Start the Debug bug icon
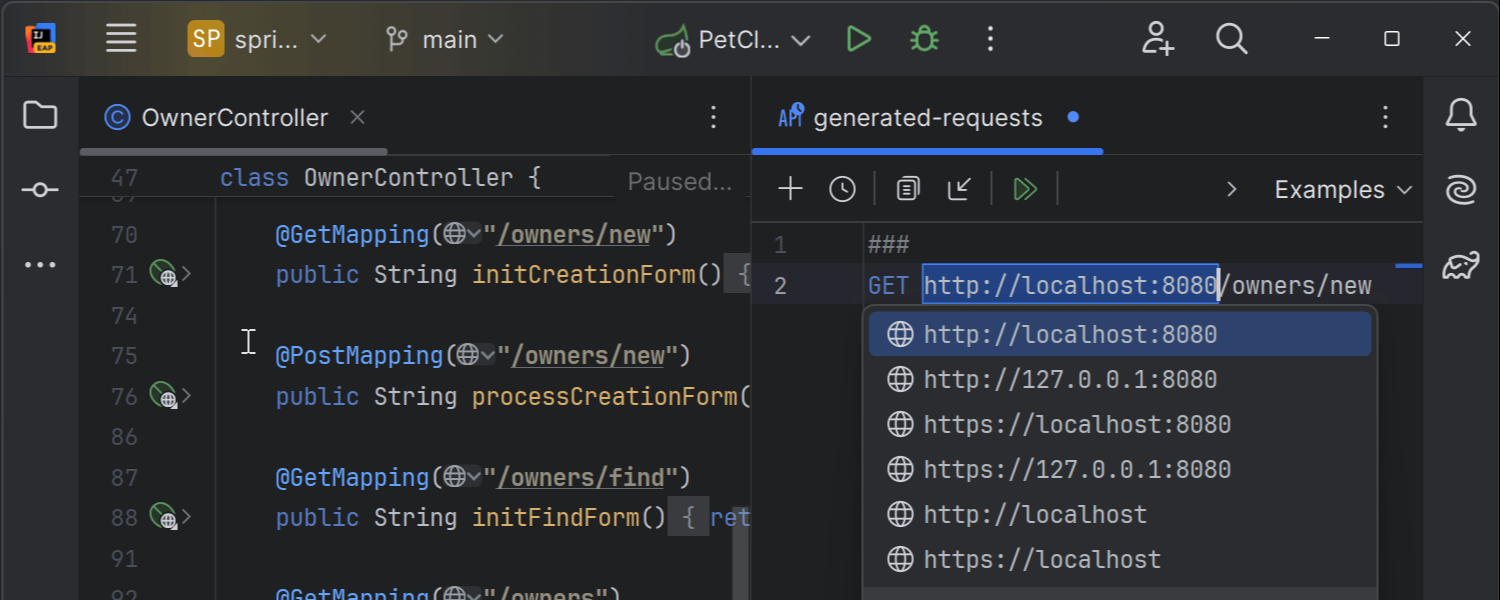This screenshot has width=1500, height=600. click(x=924, y=40)
